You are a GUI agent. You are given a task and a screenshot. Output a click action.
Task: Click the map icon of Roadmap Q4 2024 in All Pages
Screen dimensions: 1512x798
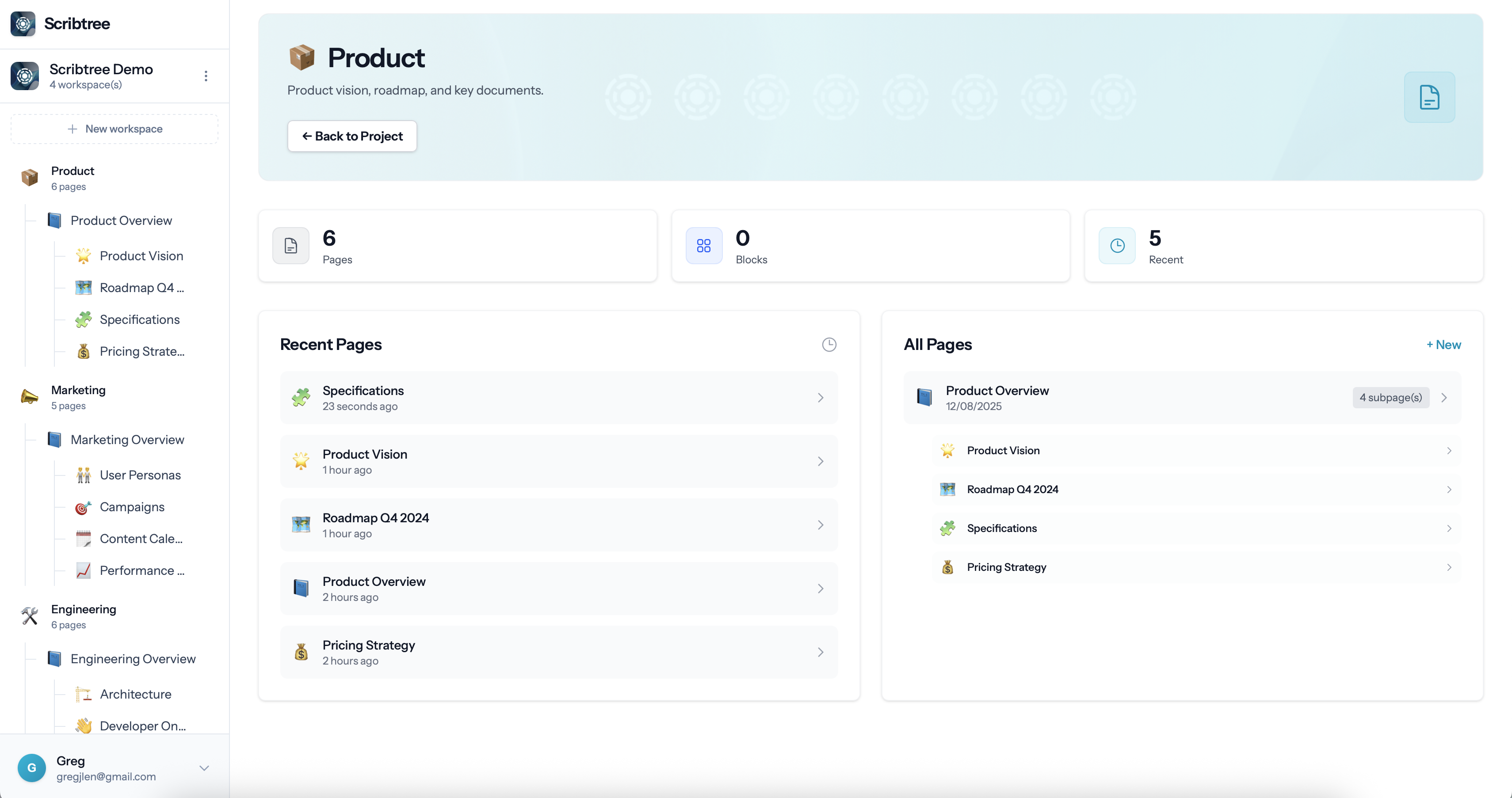(x=947, y=490)
